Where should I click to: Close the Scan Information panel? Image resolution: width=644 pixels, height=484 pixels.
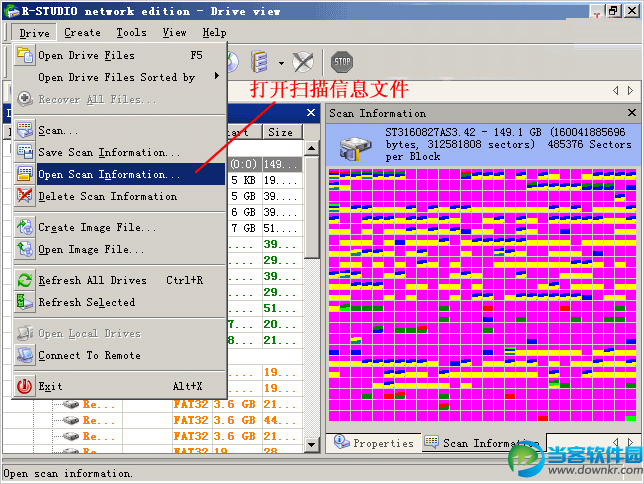pos(632,112)
